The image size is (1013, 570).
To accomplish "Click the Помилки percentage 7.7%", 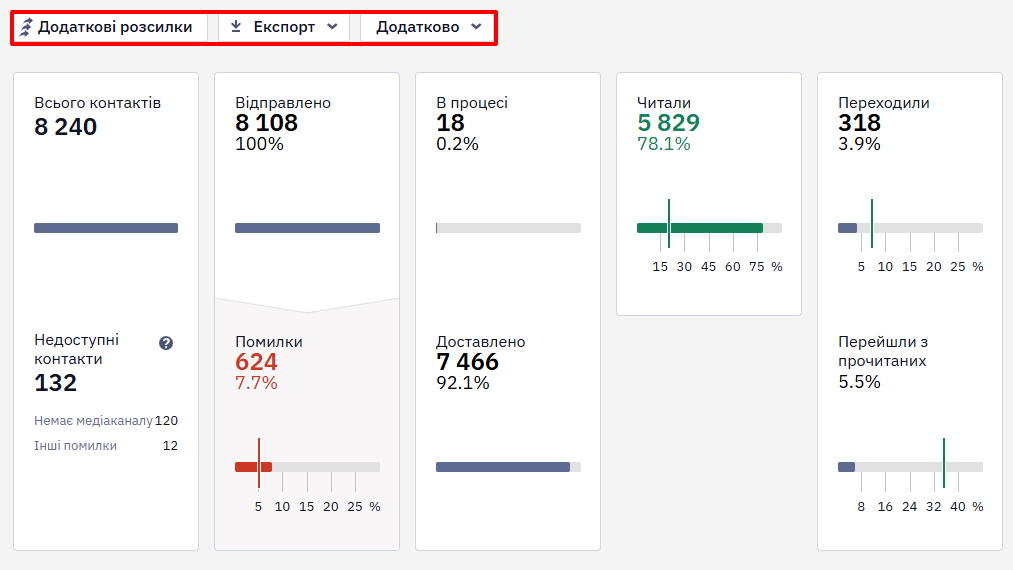I will pyautogui.click(x=256, y=383).
